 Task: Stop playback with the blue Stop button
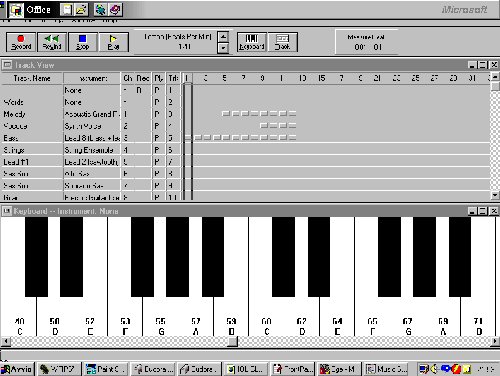pyautogui.click(x=83, y=42)
